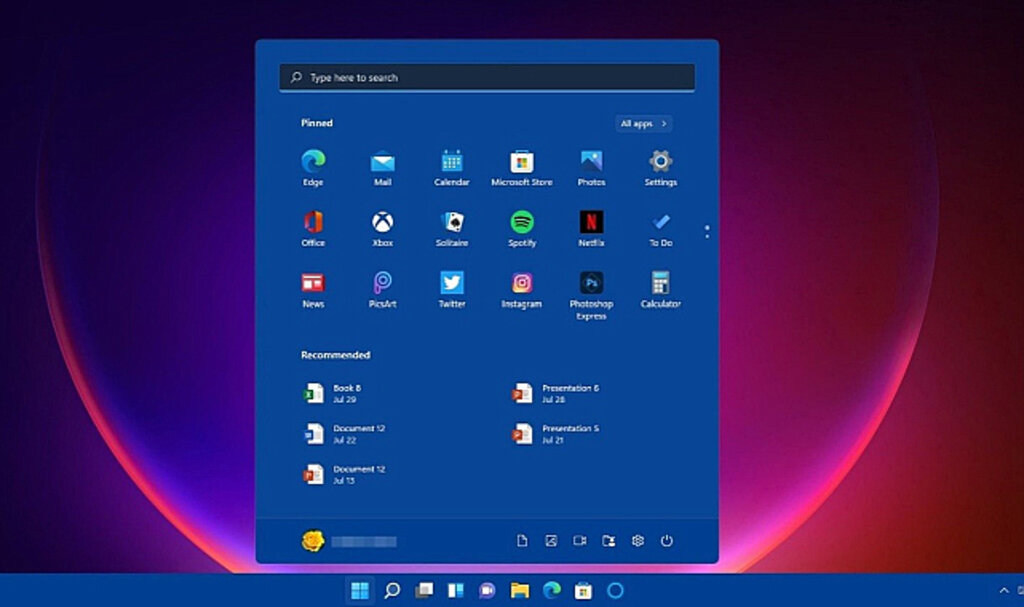This screenshot has height=607, width=1024.
Task: Click the Widgets icon on the taskbar
Action: pyautogui.click(x=456, y=591)
